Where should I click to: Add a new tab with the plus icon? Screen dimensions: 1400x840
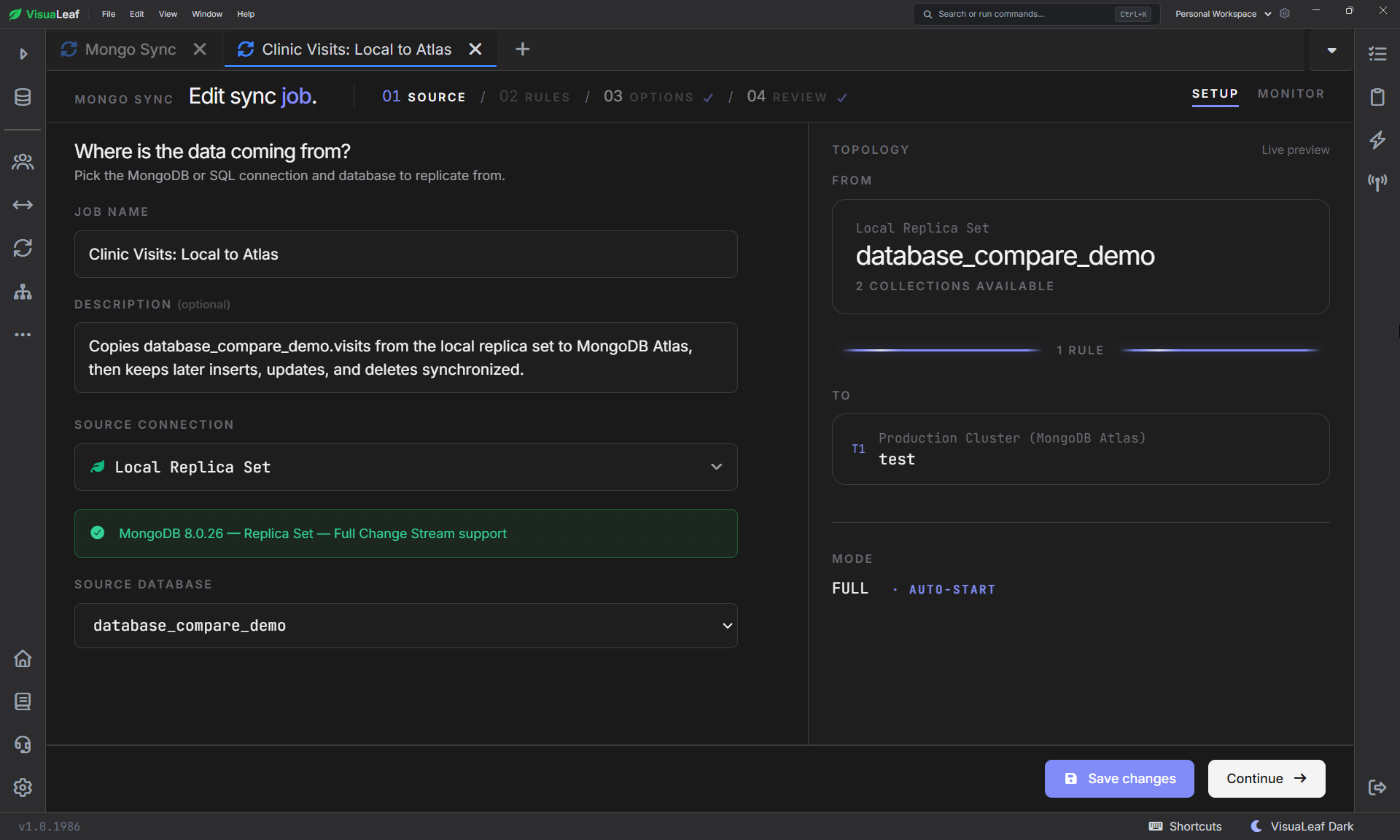[522, 49]
